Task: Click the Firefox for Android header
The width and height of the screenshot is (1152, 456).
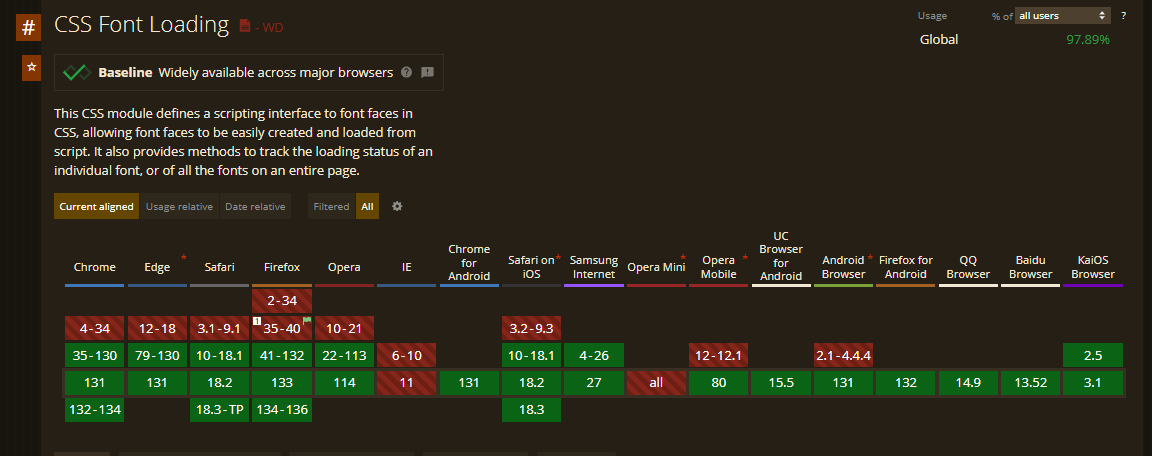Action: [906, 267]
